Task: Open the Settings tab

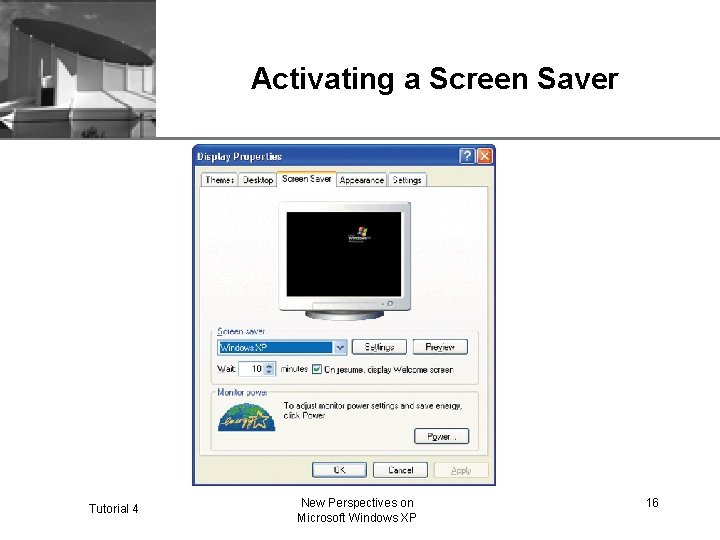Action: click(x=407, y=180)
